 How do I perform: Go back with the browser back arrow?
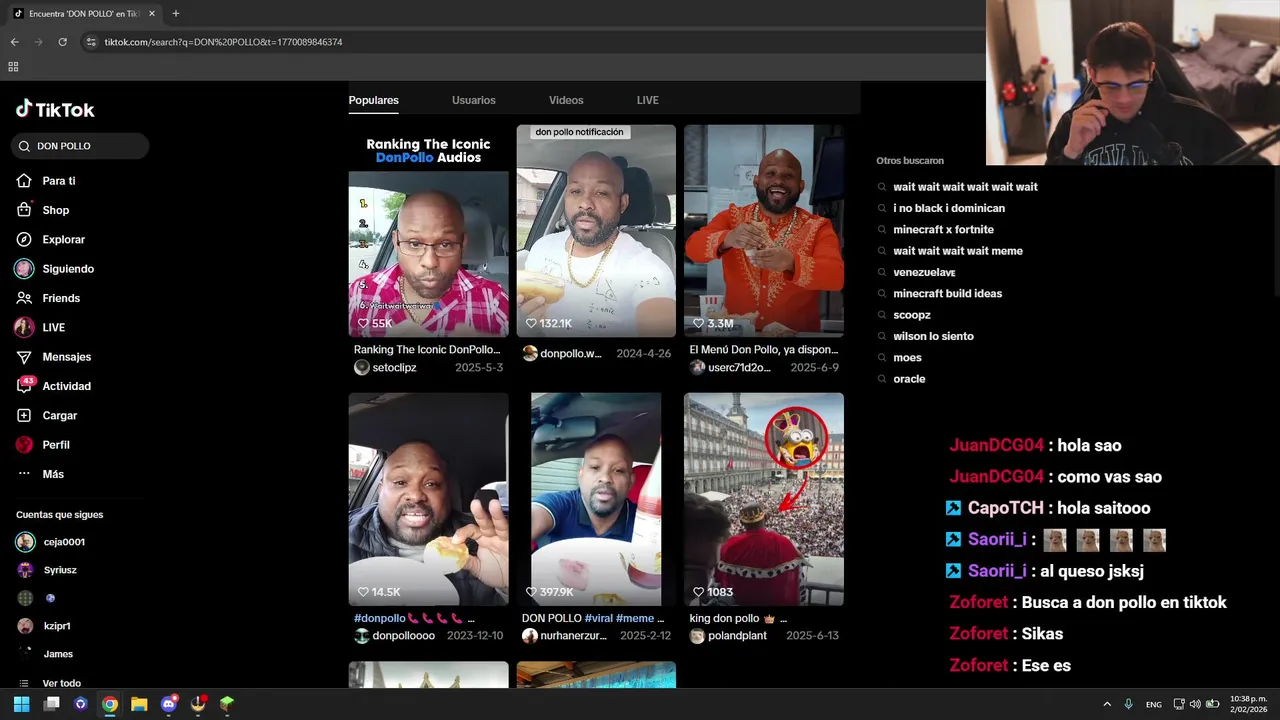pyautogui.click(x=14, y=42)
